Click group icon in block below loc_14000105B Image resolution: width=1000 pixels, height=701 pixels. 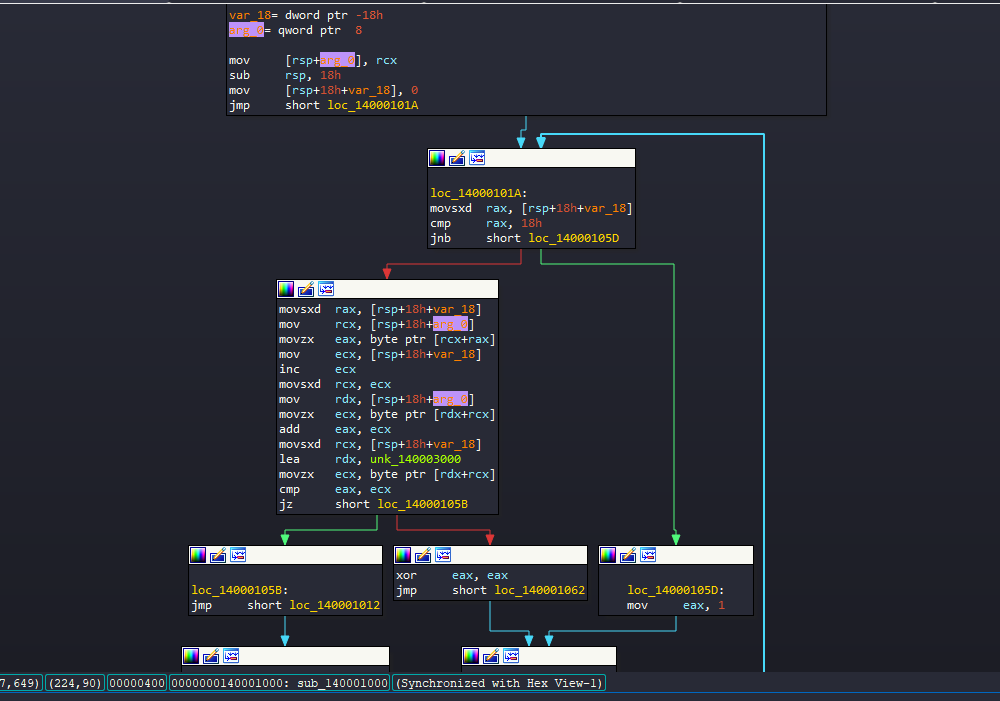[x=231, y=656]
